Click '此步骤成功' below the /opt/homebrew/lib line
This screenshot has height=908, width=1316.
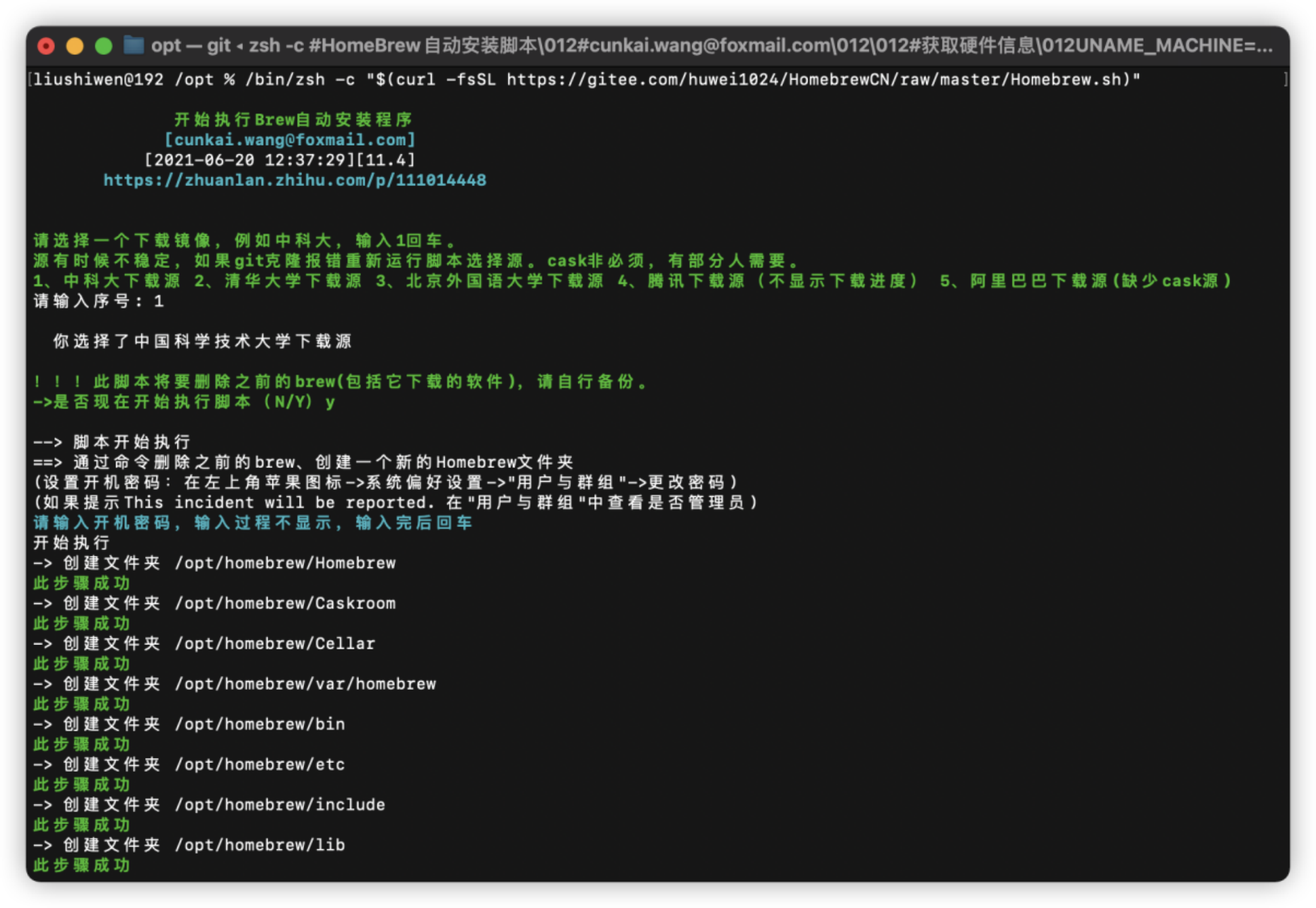click(x=81, y=866)
